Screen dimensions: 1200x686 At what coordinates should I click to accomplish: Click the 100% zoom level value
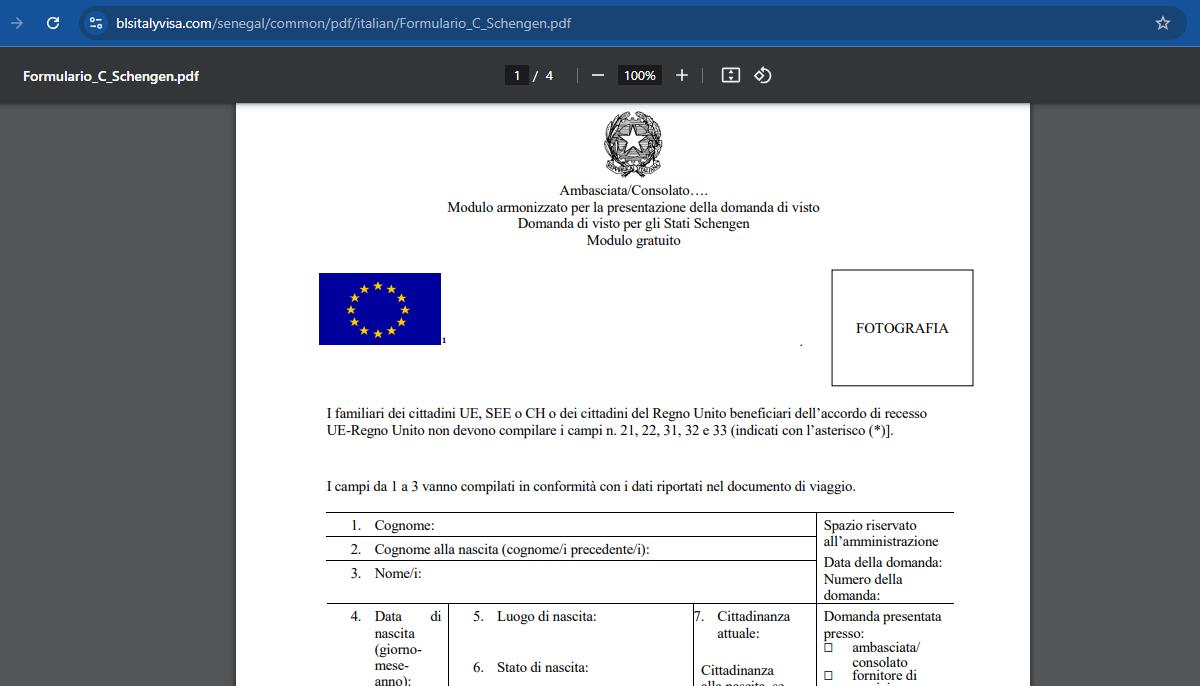tap(639, 74)
